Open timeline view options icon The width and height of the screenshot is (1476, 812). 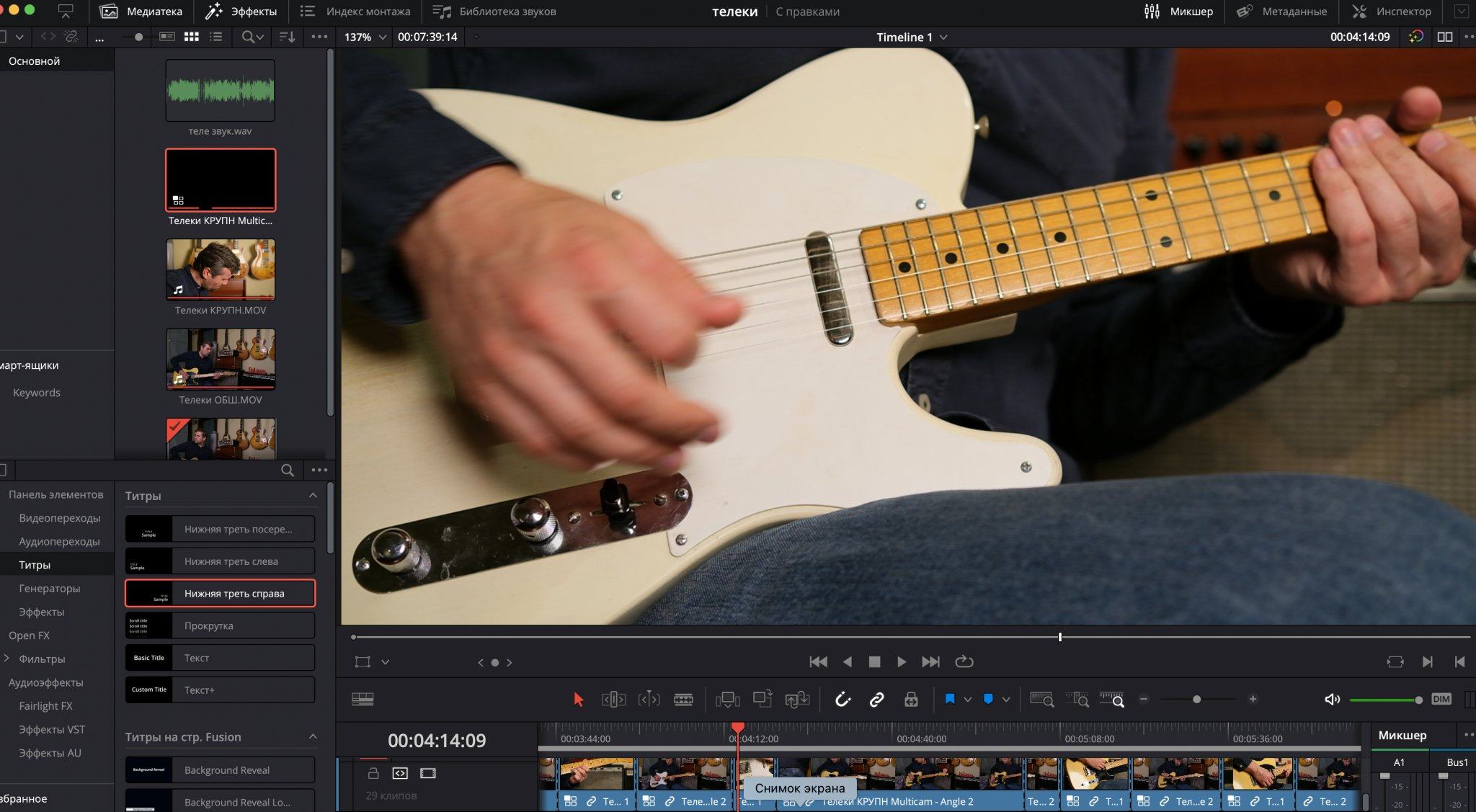coord(362,699)
